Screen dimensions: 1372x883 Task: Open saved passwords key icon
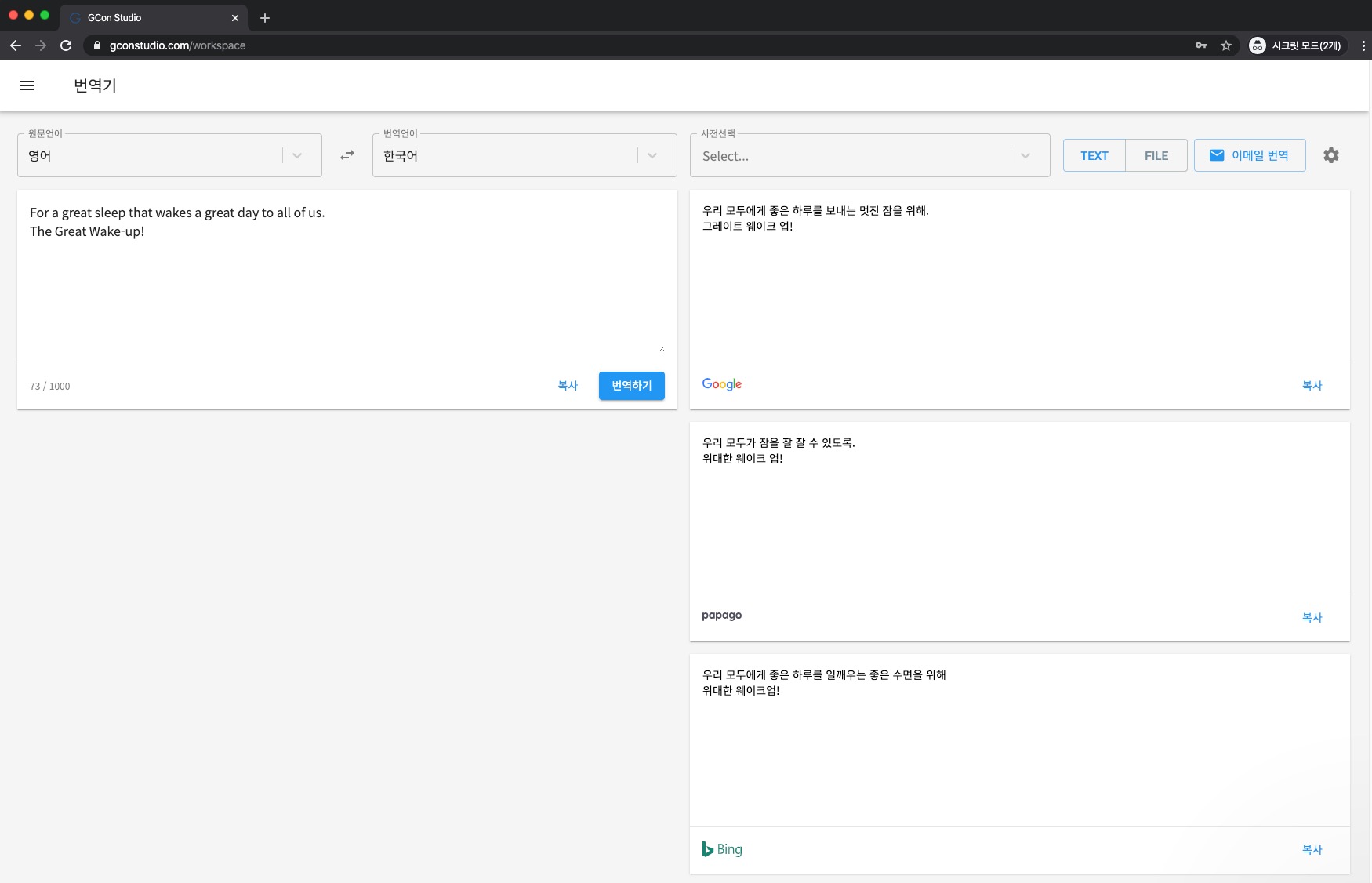[x=1201, y=45]
